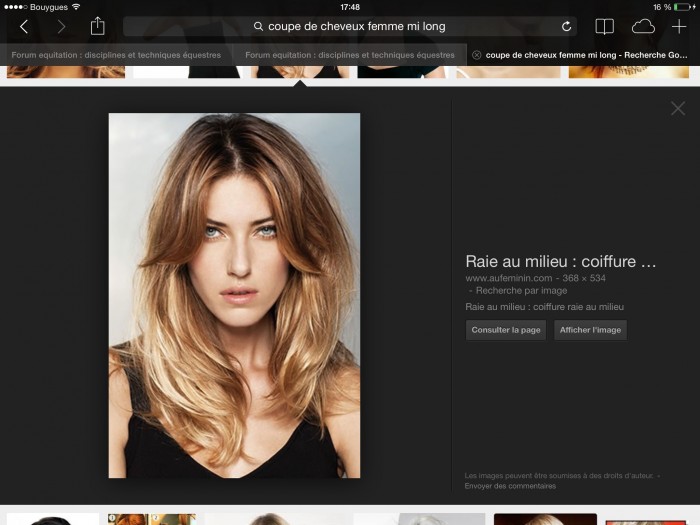Open the www.aufeminin.com source link
Screen dimensions: 700x525
[508, 277]
